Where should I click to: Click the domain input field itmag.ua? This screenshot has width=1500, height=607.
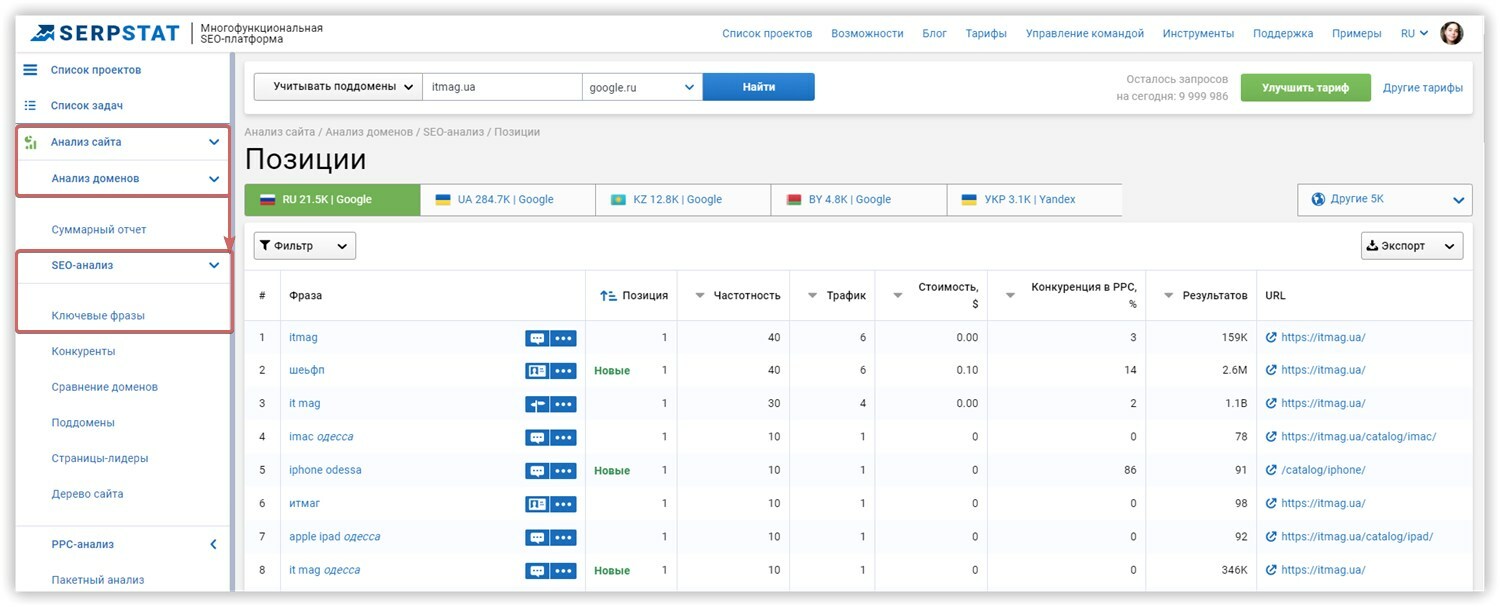(502, 87)
